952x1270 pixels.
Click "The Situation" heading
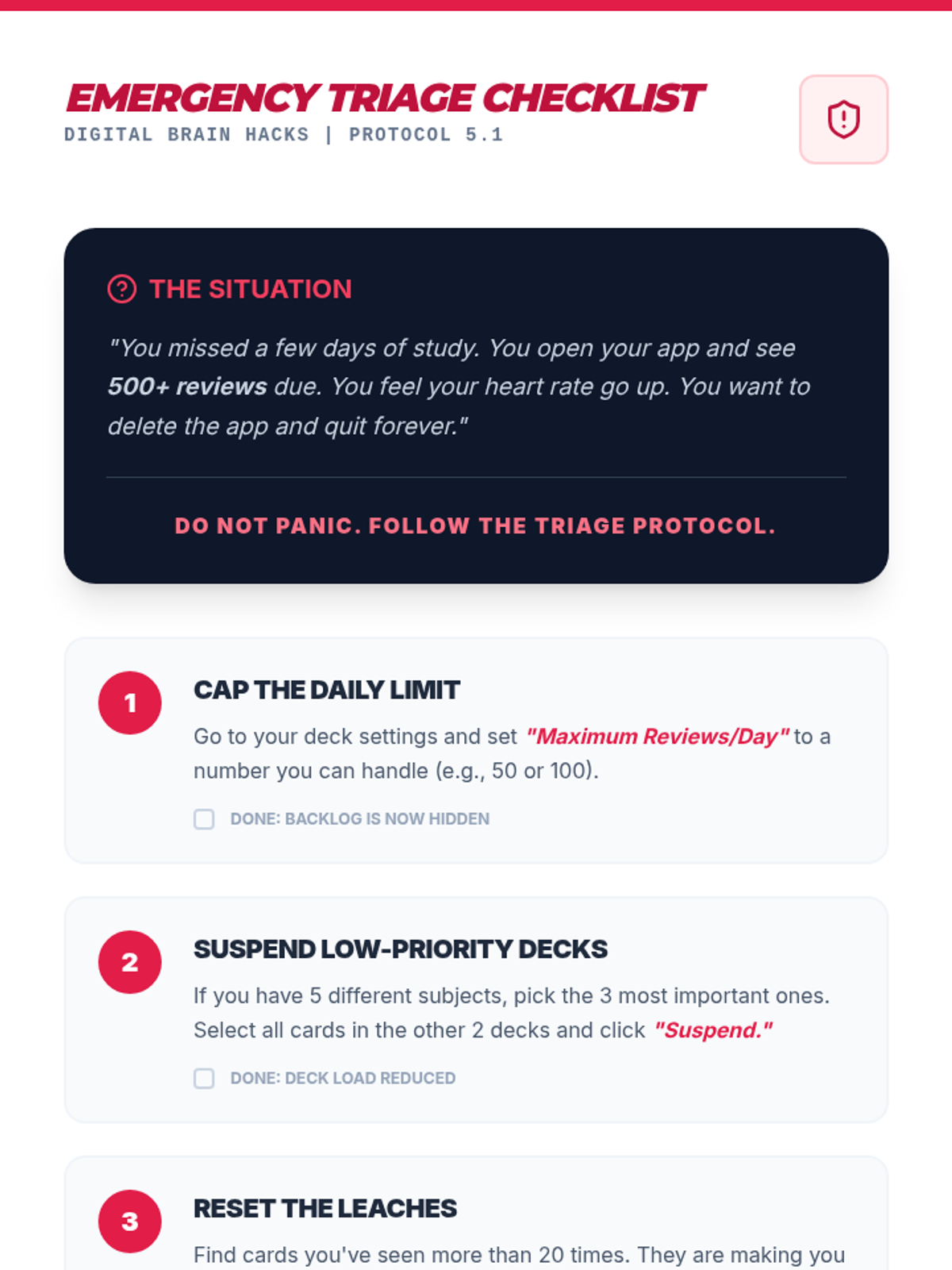[250, 289]
